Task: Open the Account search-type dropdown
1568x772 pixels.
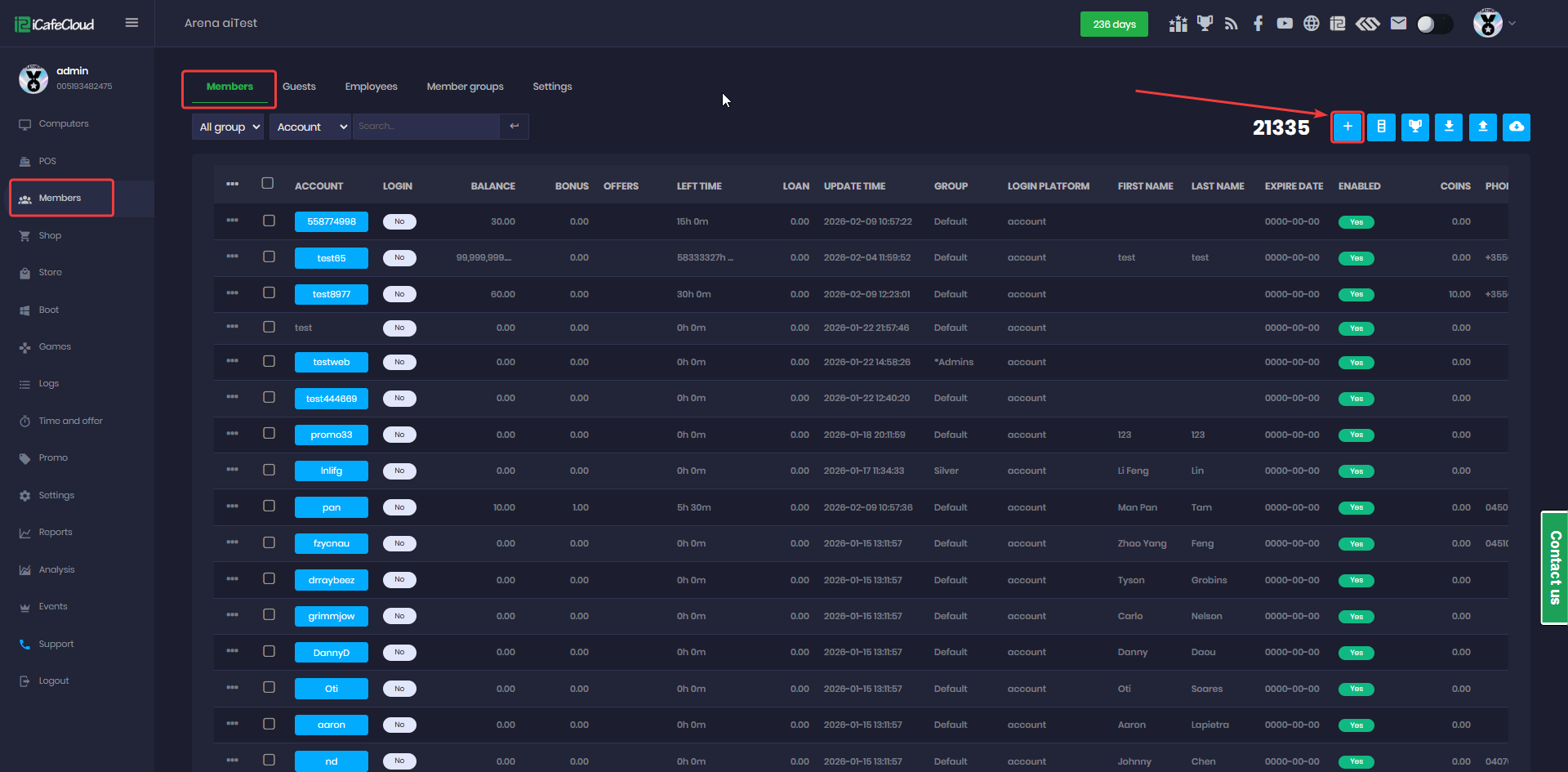Action: point(310,127)
